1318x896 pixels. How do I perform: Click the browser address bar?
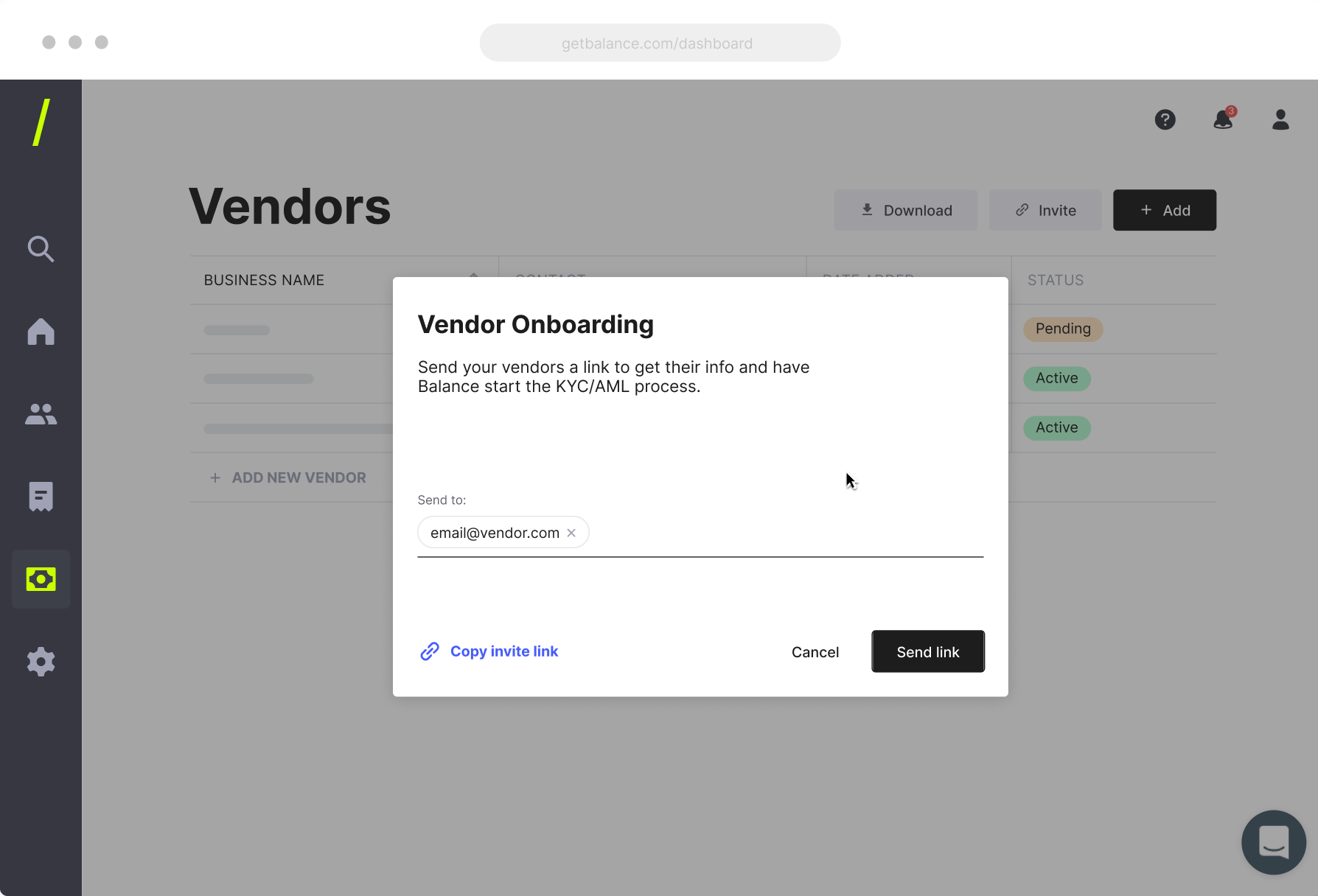click(x=660, y=43)
